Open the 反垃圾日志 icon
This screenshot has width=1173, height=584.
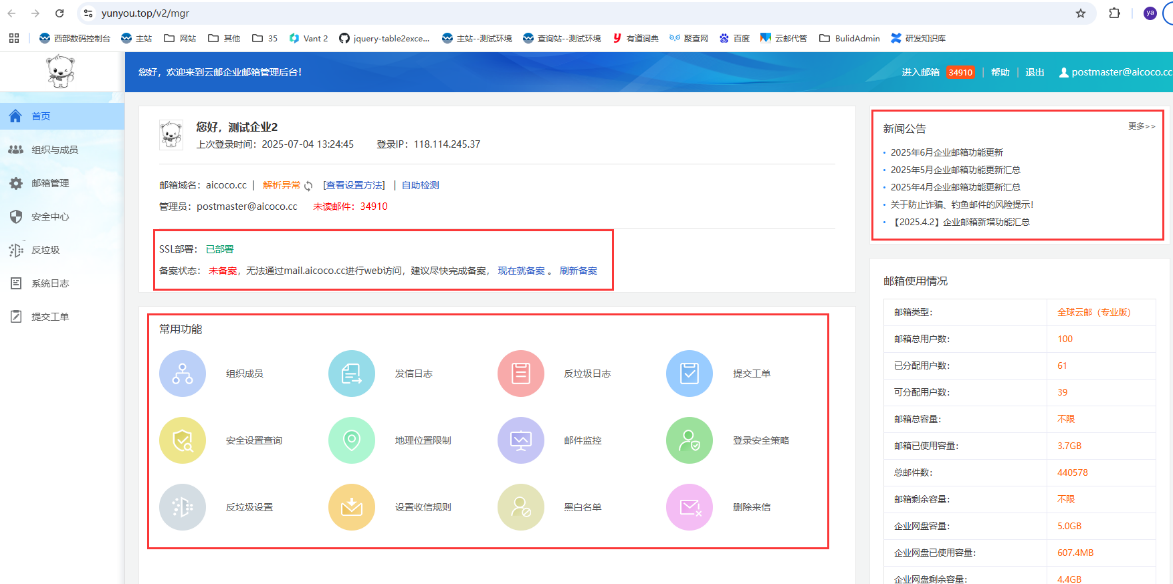tap(520, 374)
